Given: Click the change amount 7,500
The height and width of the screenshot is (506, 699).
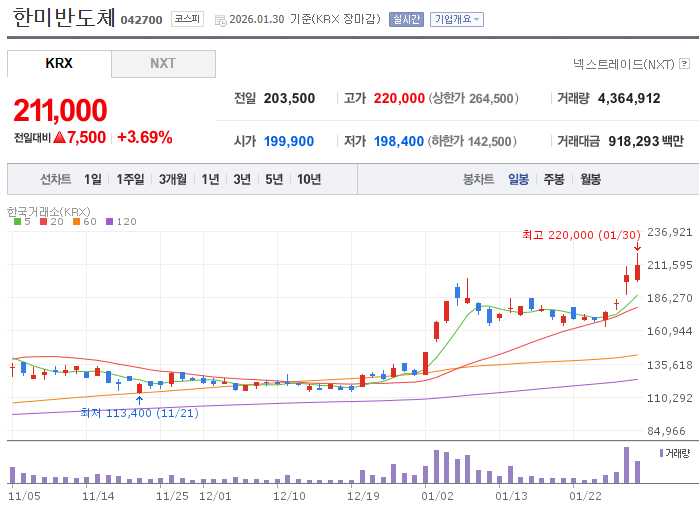Looking at the screenshot, I should (x=86, y=137).
